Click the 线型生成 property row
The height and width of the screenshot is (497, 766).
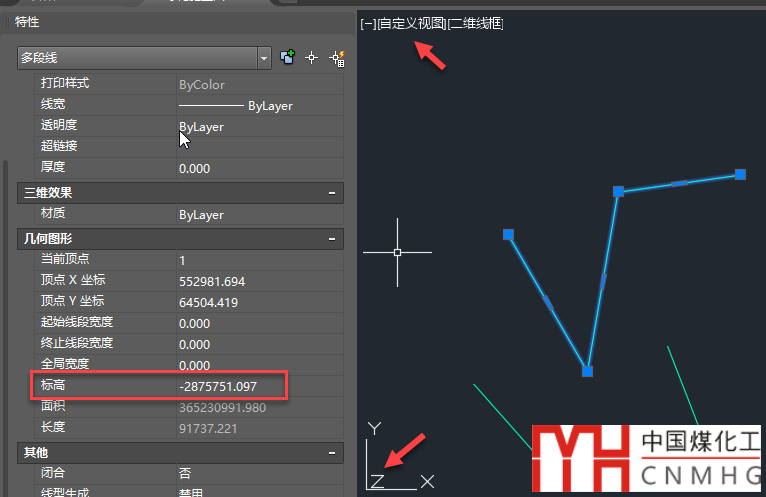pos(190,491)
